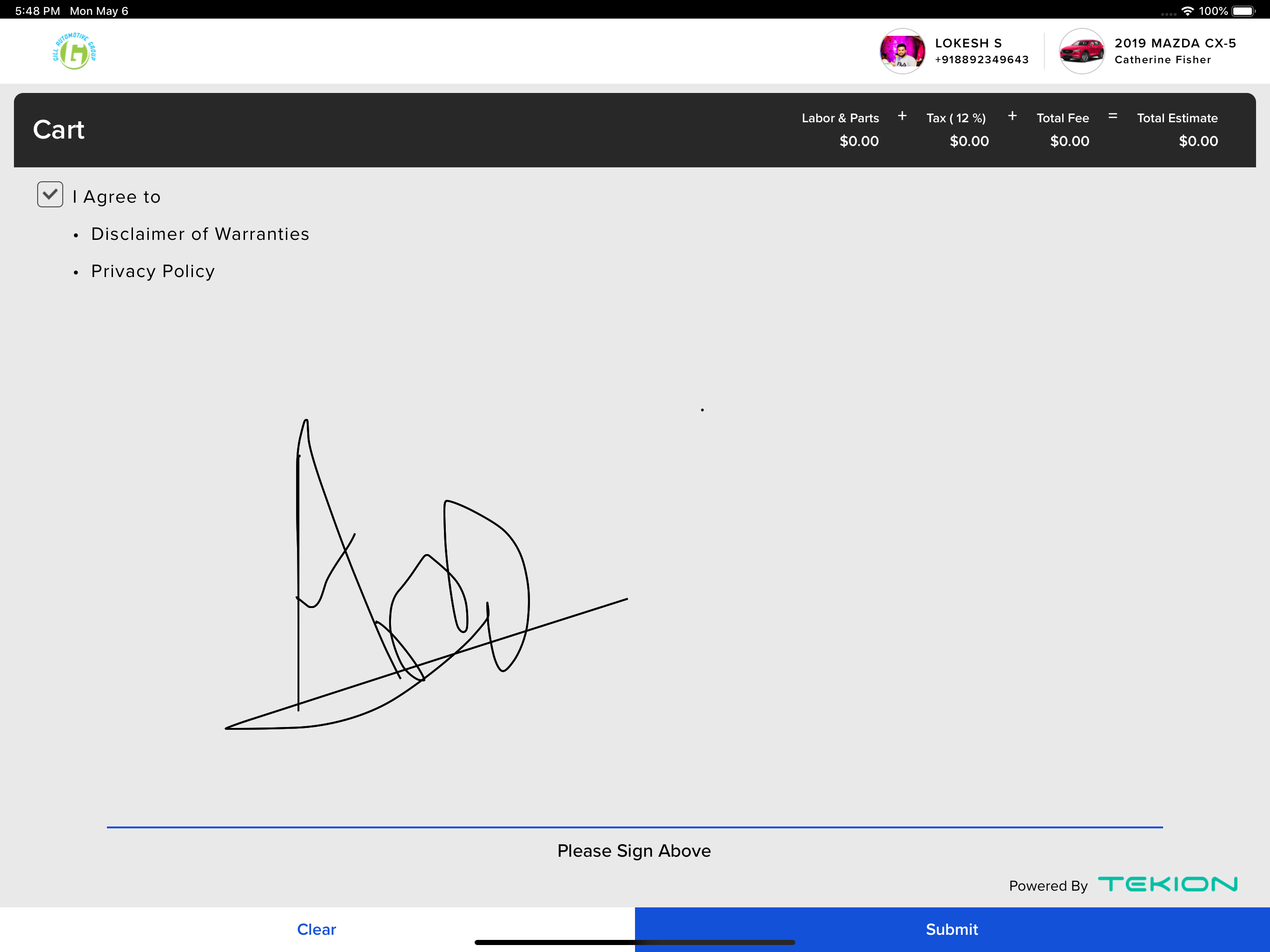Tap the battery indicator icon
Screen dimensions: 1270x952
1244,11
